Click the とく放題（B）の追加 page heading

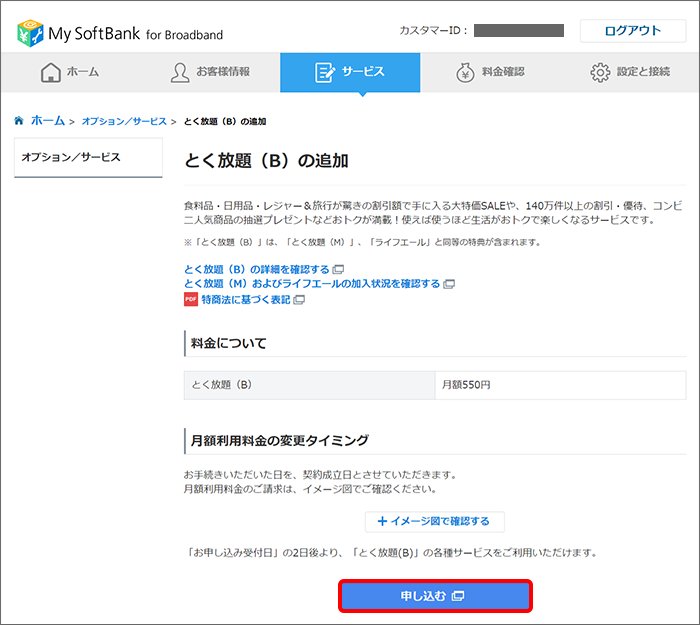pos(267,161)
